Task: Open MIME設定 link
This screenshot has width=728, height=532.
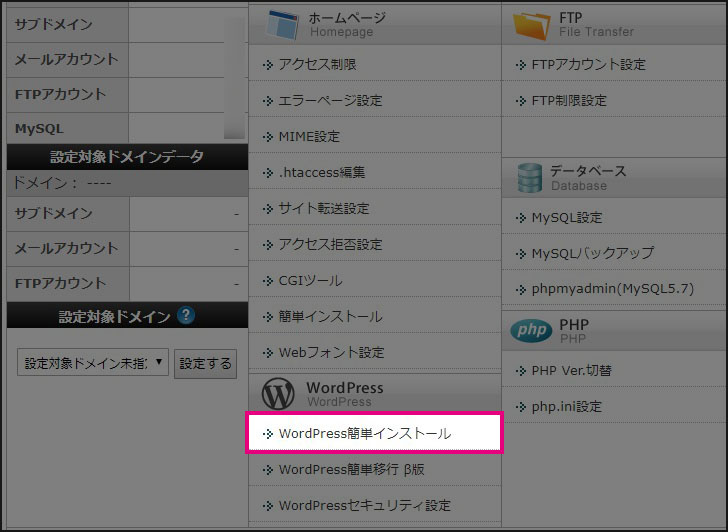Action: tap(309, 136)
